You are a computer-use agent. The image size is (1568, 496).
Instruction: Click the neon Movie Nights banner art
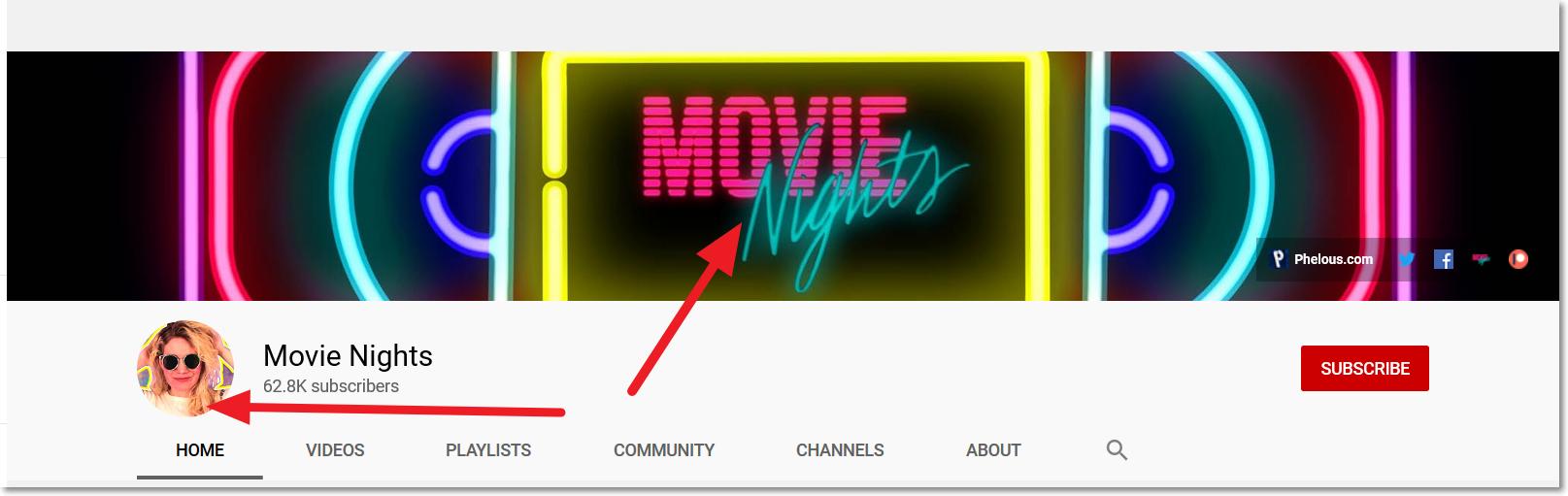[783, 176]
